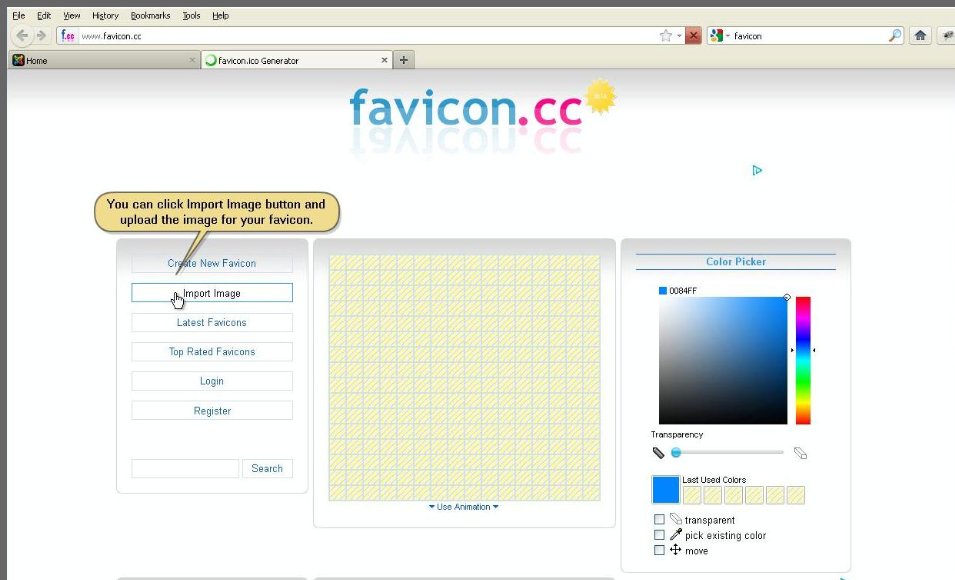Choose a hue on the rainbow hue bar
The image size is (955, 580).
[803, 361]
